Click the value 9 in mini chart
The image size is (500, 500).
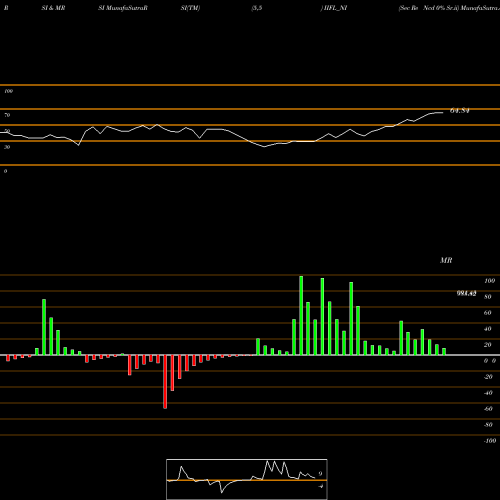click(320, 473)
